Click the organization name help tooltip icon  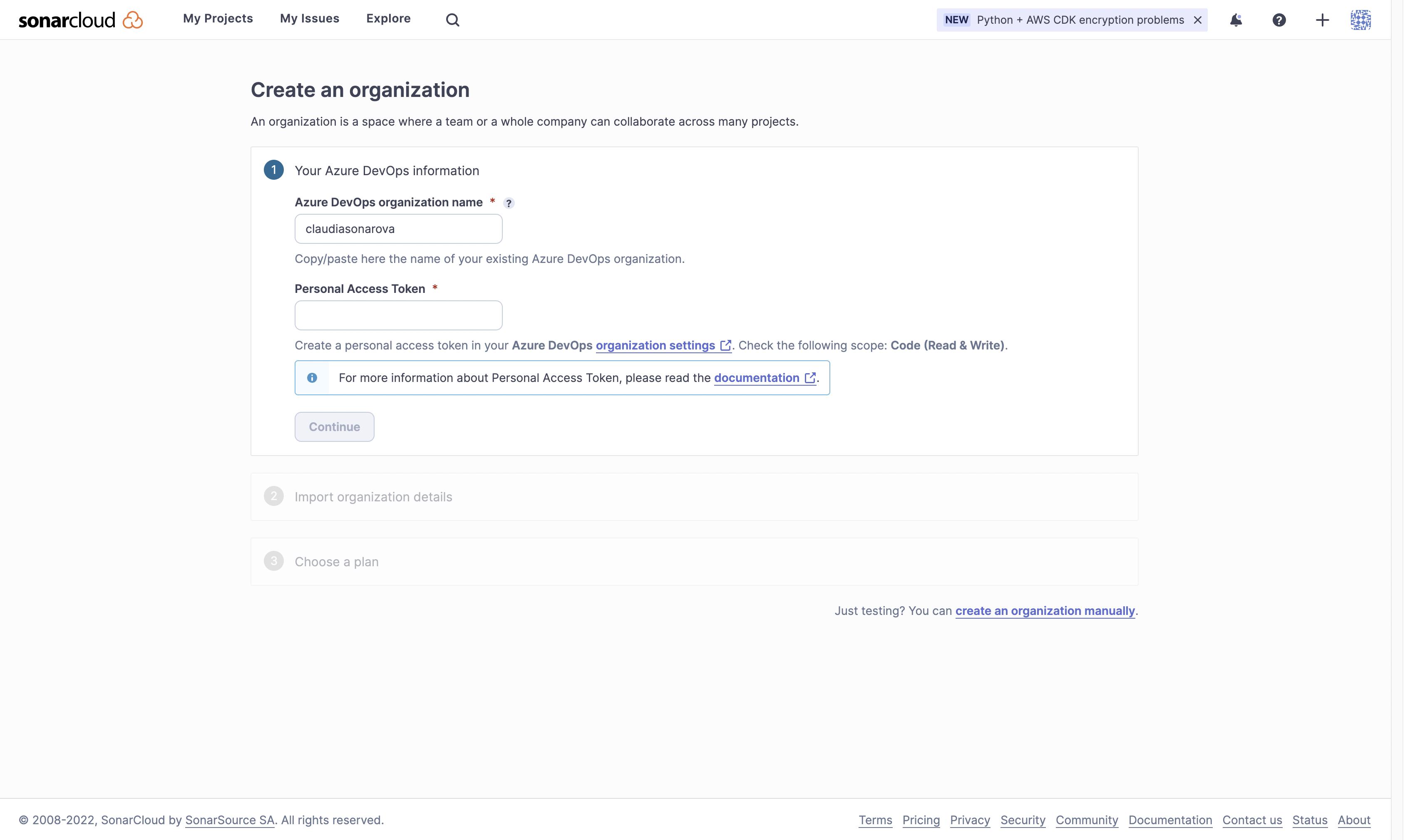[508, 203]
